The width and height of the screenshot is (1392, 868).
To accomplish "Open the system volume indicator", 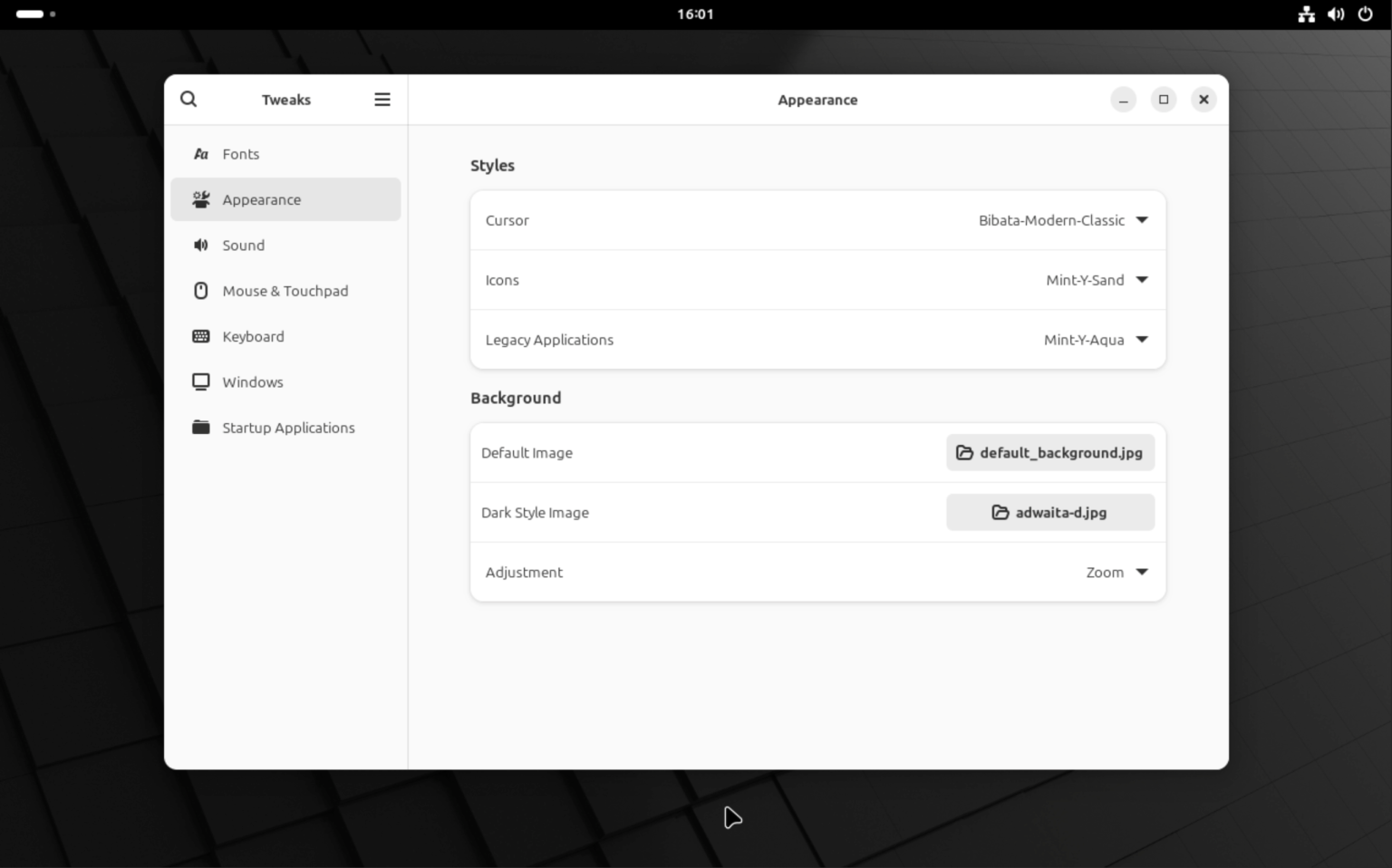I will (x=1336, y=14).
